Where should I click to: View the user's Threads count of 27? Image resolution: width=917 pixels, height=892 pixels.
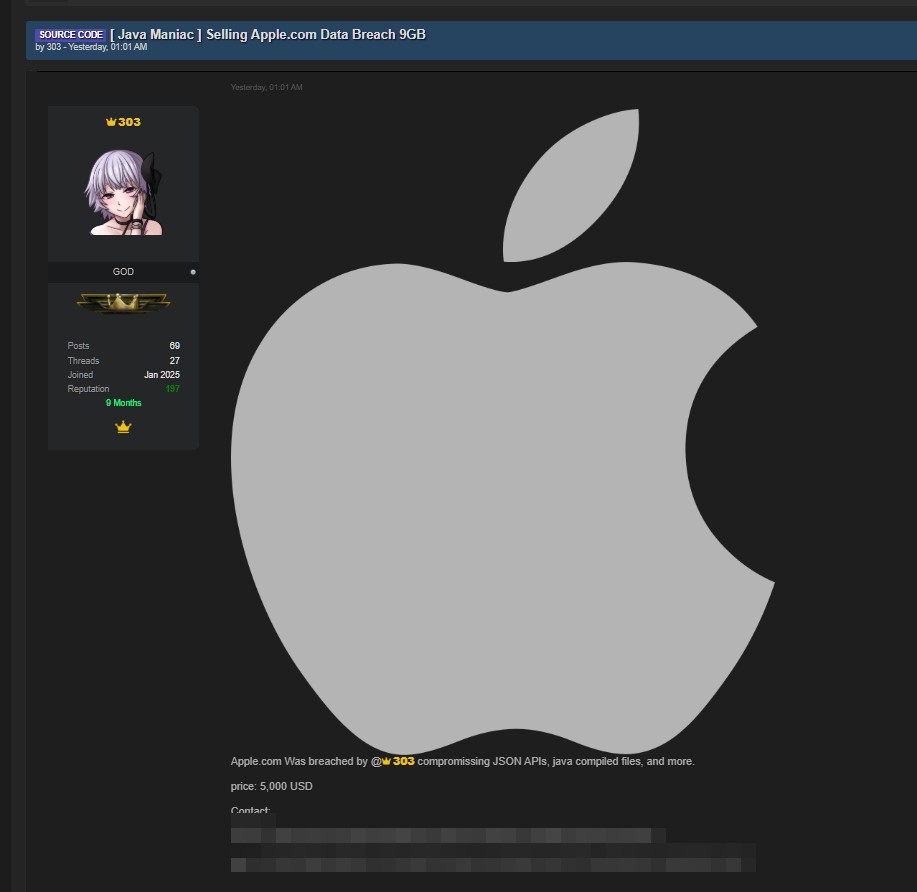[174, 361]
